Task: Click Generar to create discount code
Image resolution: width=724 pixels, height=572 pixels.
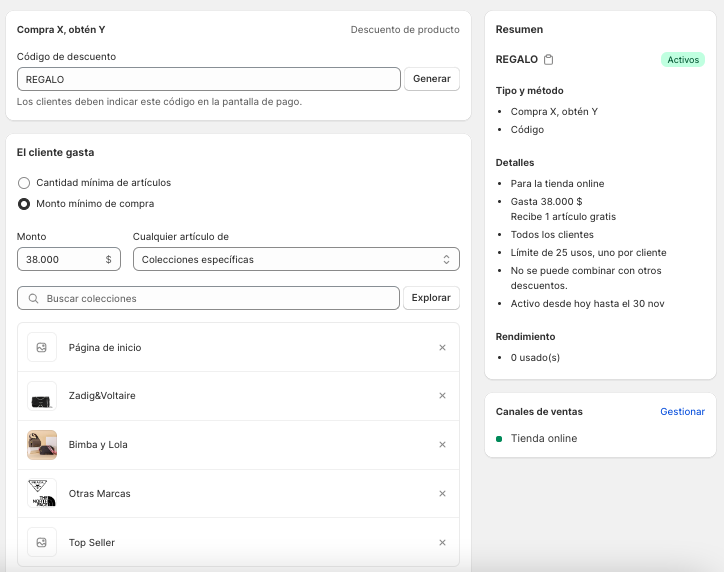Action: click(x=432, y=79)
